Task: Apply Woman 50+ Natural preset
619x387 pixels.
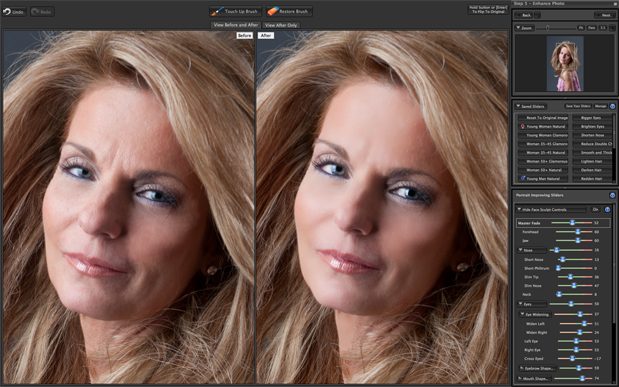Action: 543,170
